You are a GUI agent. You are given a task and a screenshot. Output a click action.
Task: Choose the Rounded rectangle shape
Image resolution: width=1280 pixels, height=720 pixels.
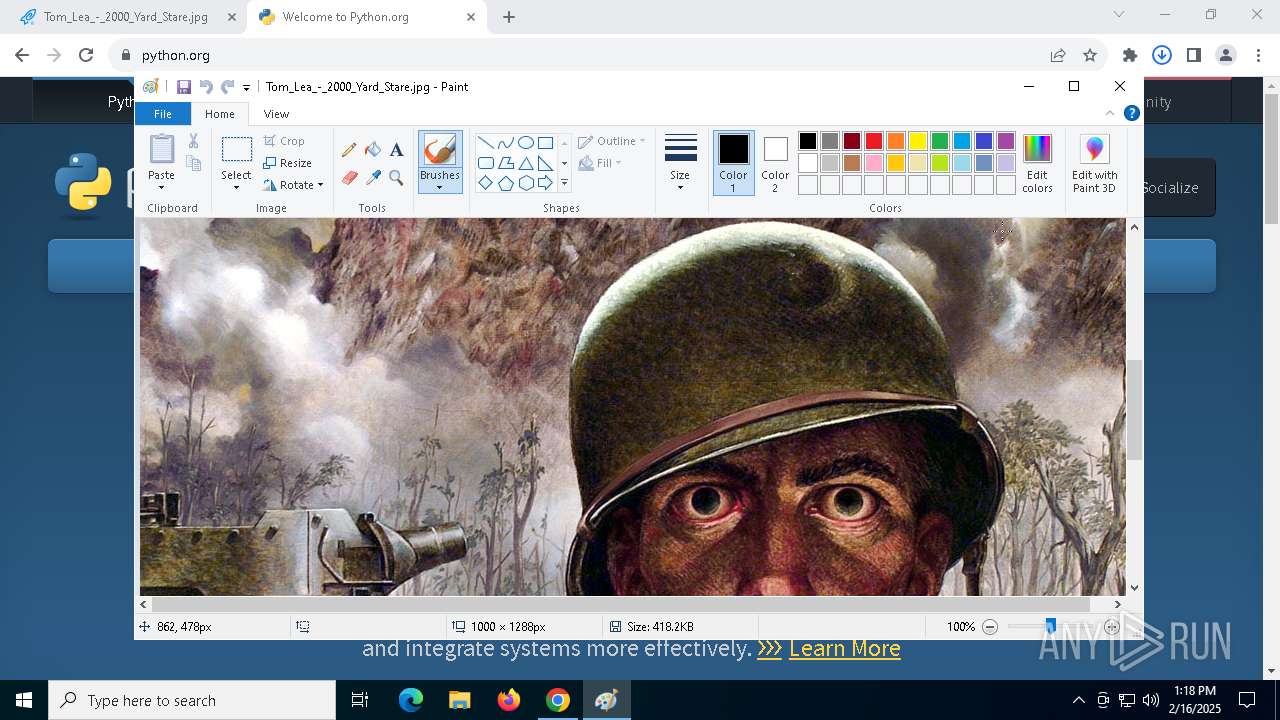click(x=485, y=163)
